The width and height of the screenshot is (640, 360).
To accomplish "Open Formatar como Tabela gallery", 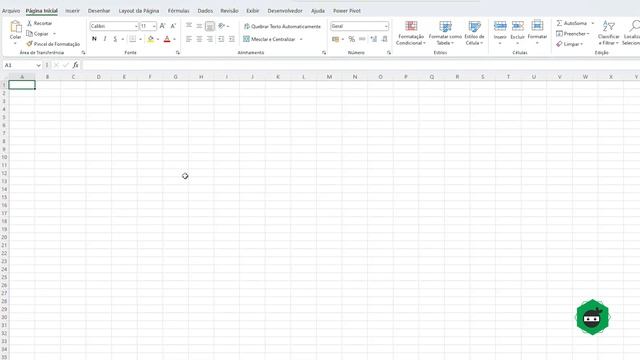I will pyautogui.click(x=445, y=33).
